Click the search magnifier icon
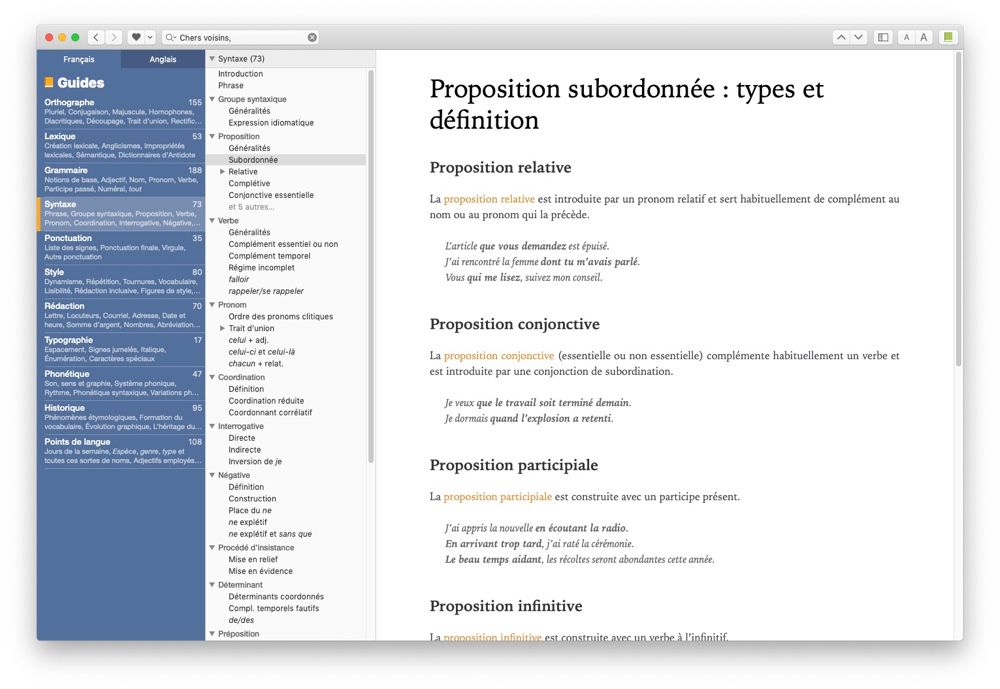This screenshot has height=689, width=1000. [170, 38]
